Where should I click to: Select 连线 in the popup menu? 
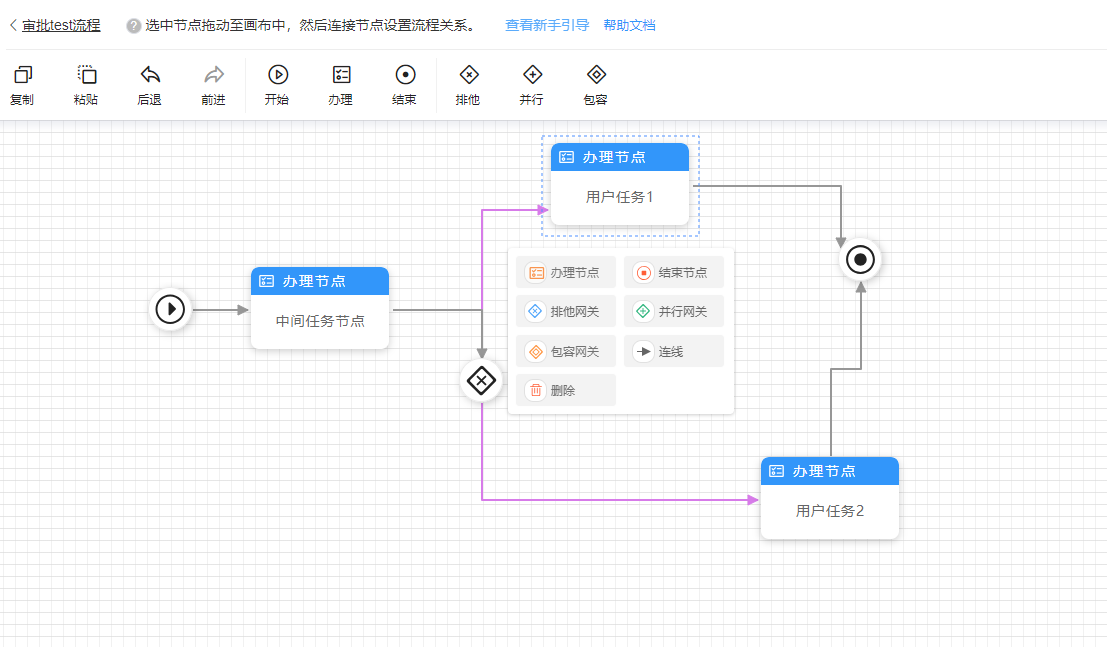674,350
